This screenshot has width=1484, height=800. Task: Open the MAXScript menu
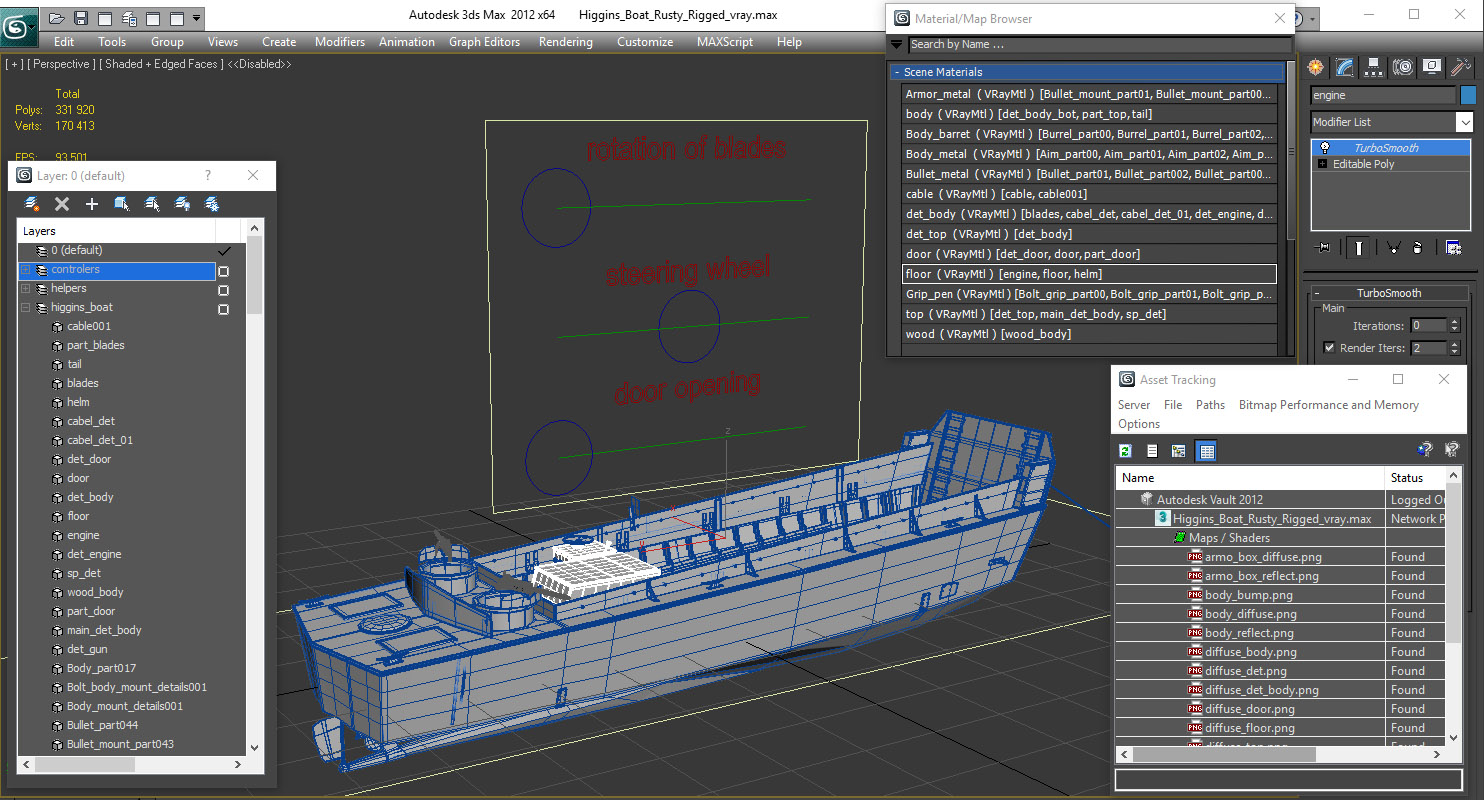click(x=725, y=42)
